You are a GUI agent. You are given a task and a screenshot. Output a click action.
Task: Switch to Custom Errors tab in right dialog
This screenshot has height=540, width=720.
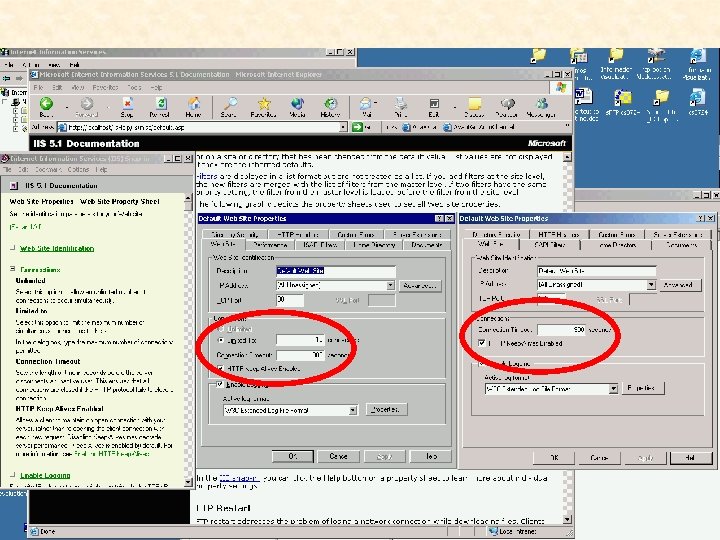[x=617, y=234]
